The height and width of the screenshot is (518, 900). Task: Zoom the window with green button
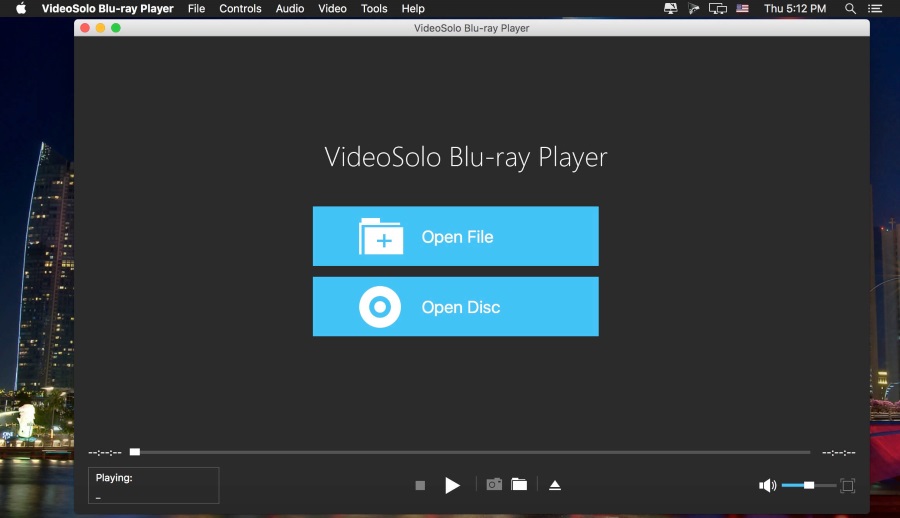116,28
